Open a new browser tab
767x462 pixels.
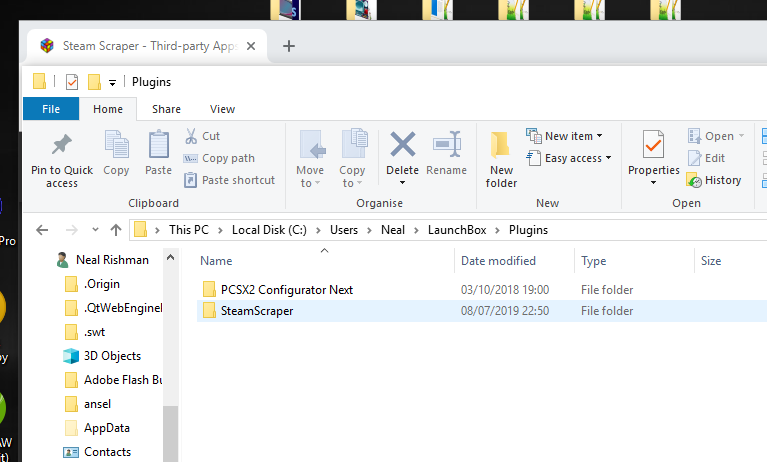289,46
